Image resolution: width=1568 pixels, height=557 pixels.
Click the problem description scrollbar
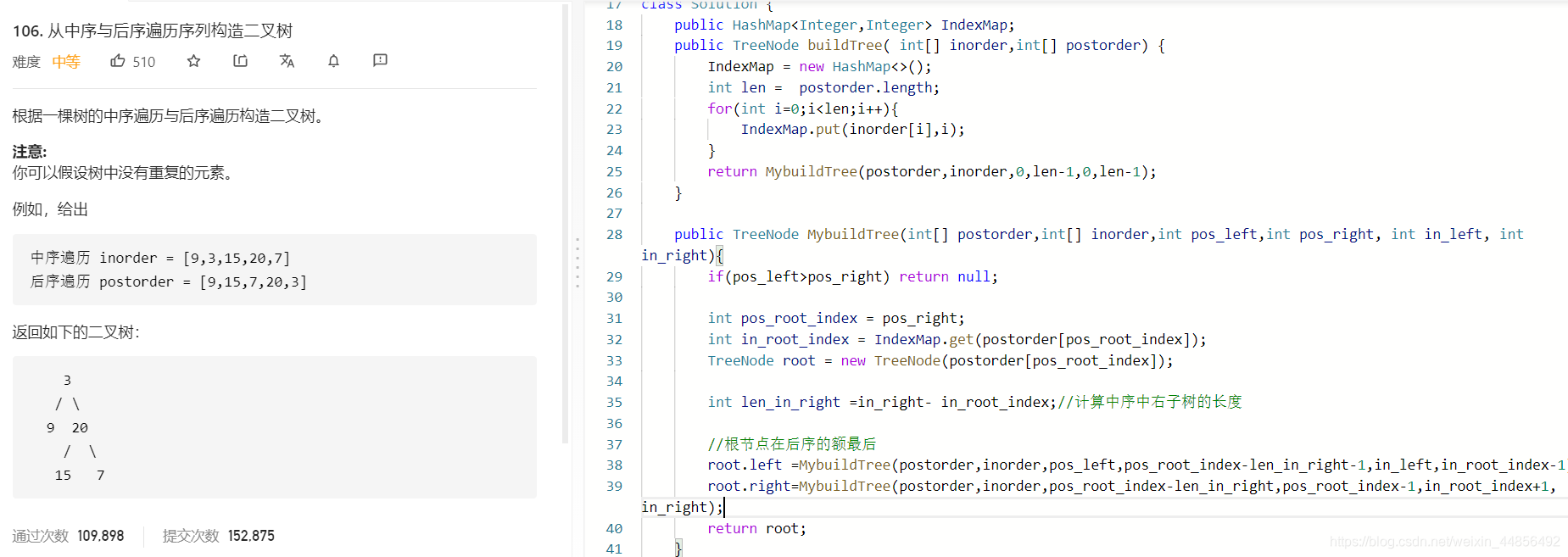[x=566, y=224]
